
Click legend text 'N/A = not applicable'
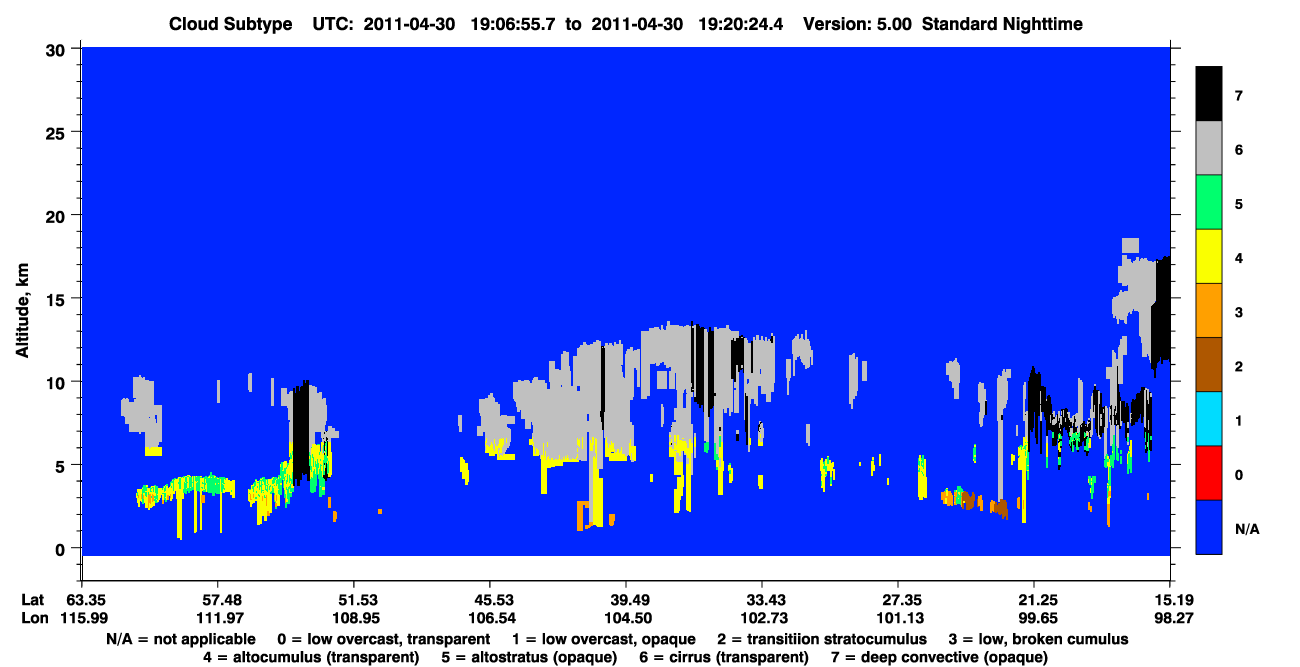click(179, 638)
